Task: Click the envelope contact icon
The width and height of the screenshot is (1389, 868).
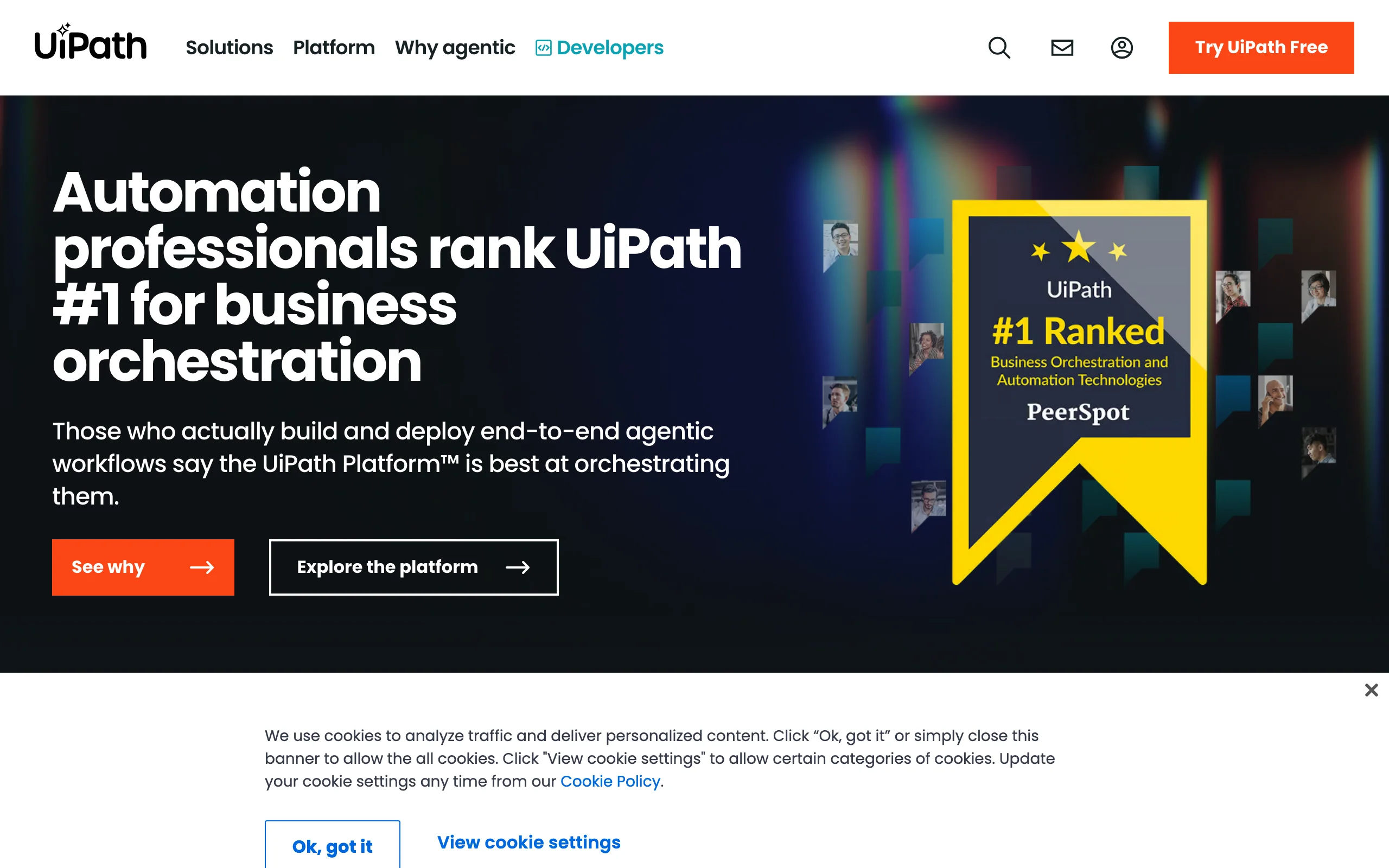Action: (x=1062, y=48)
